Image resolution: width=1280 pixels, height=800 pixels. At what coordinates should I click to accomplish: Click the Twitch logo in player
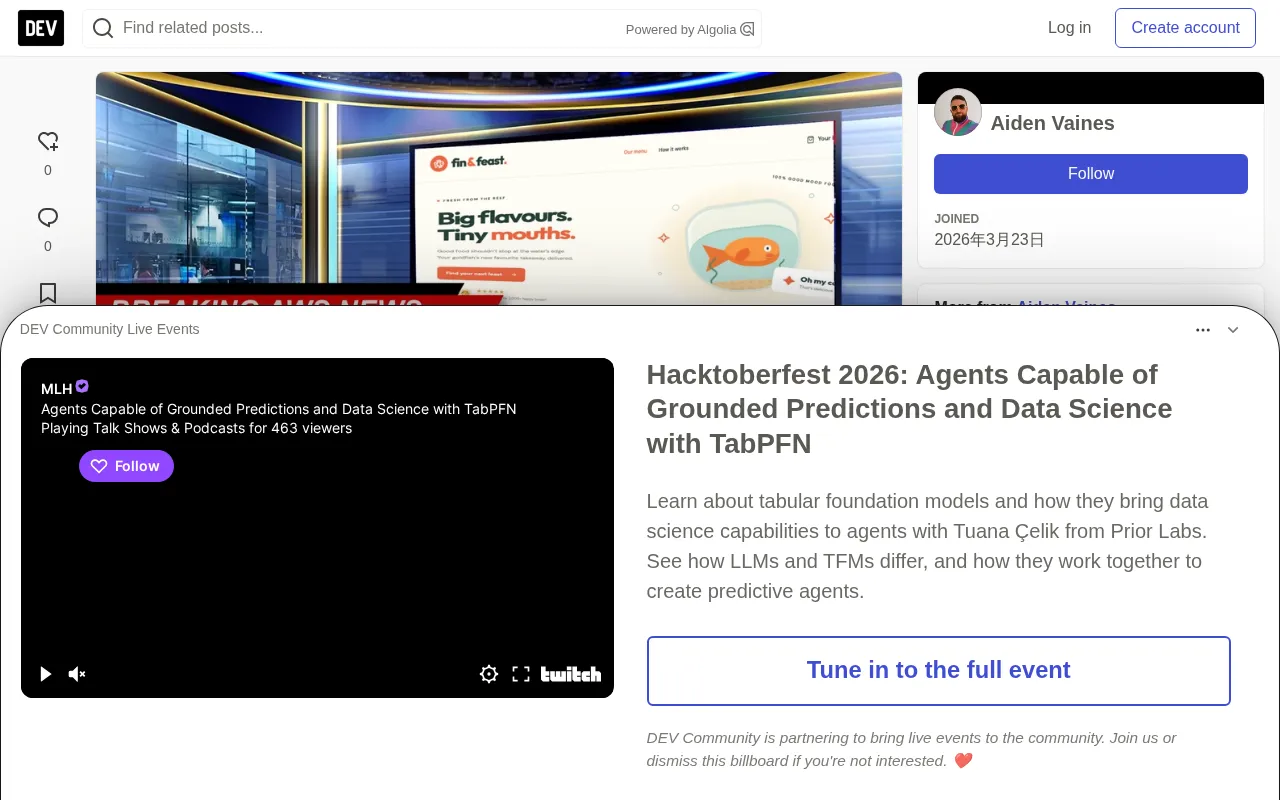click(571, 674)
